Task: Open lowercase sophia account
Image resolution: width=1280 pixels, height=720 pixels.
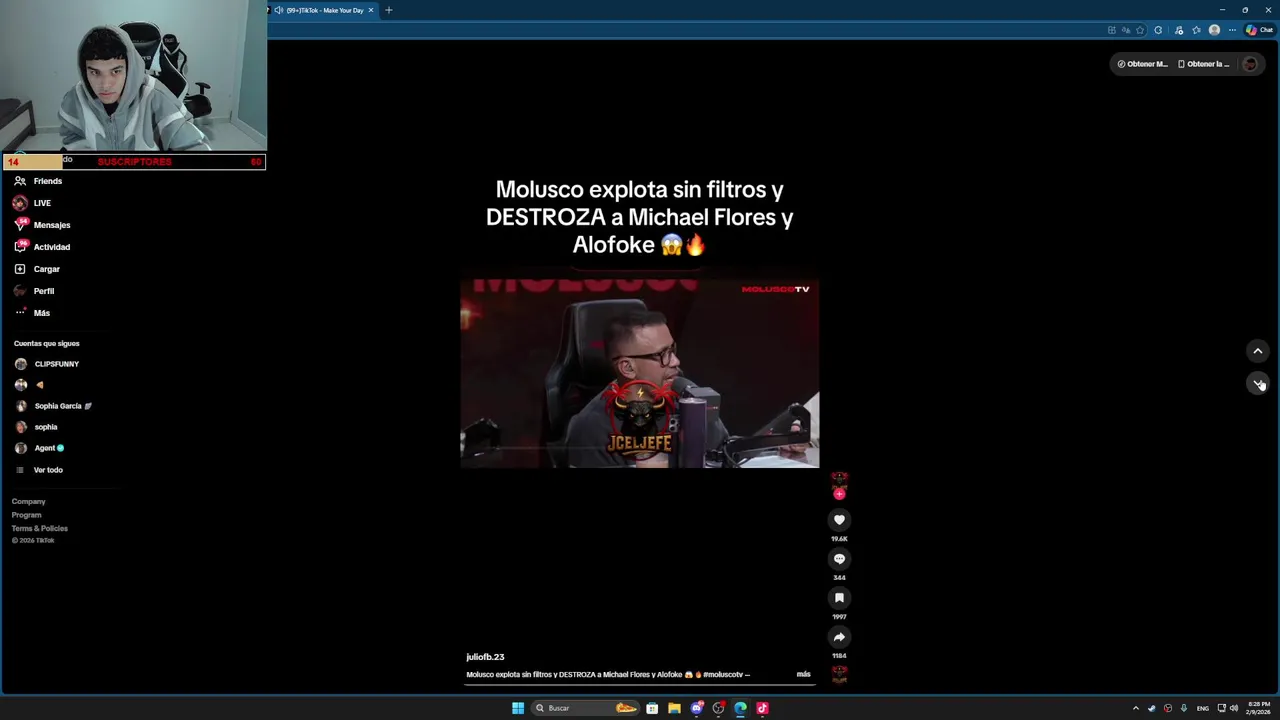Action: point(36,427)
